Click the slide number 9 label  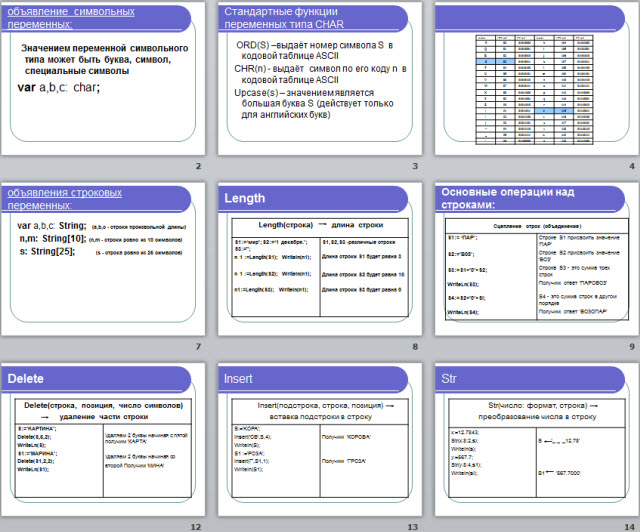[x=632, y=347]
